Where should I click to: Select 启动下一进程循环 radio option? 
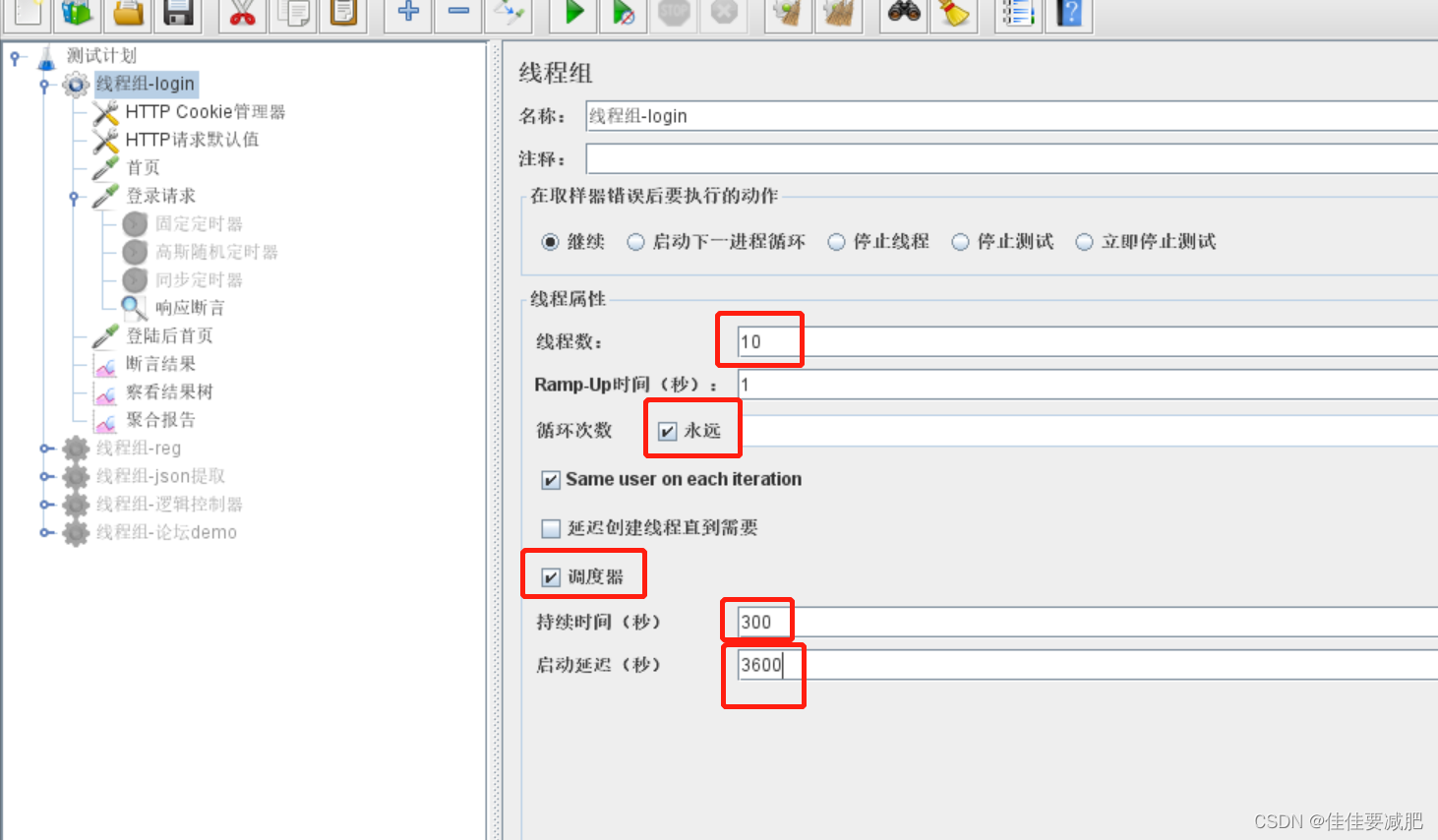click(636, 242)
